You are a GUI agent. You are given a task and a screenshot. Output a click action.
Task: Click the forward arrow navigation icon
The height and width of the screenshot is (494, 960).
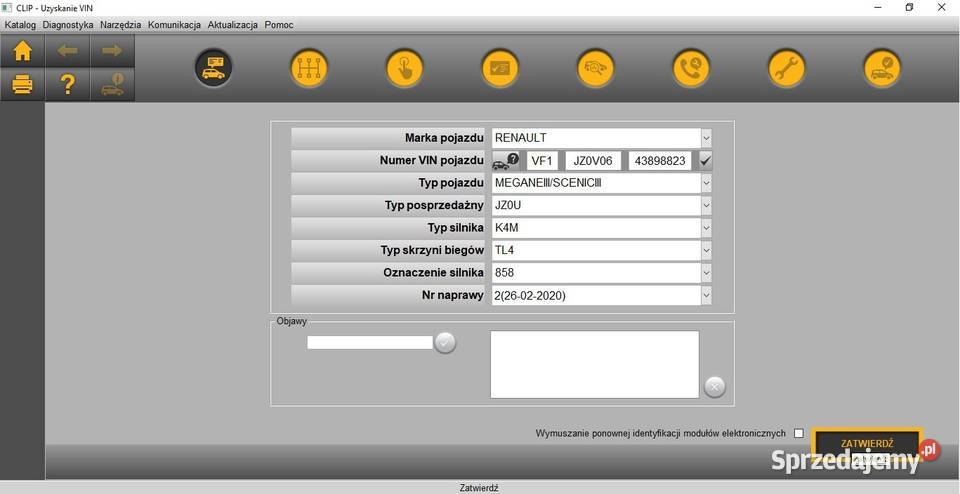point(112,51)
